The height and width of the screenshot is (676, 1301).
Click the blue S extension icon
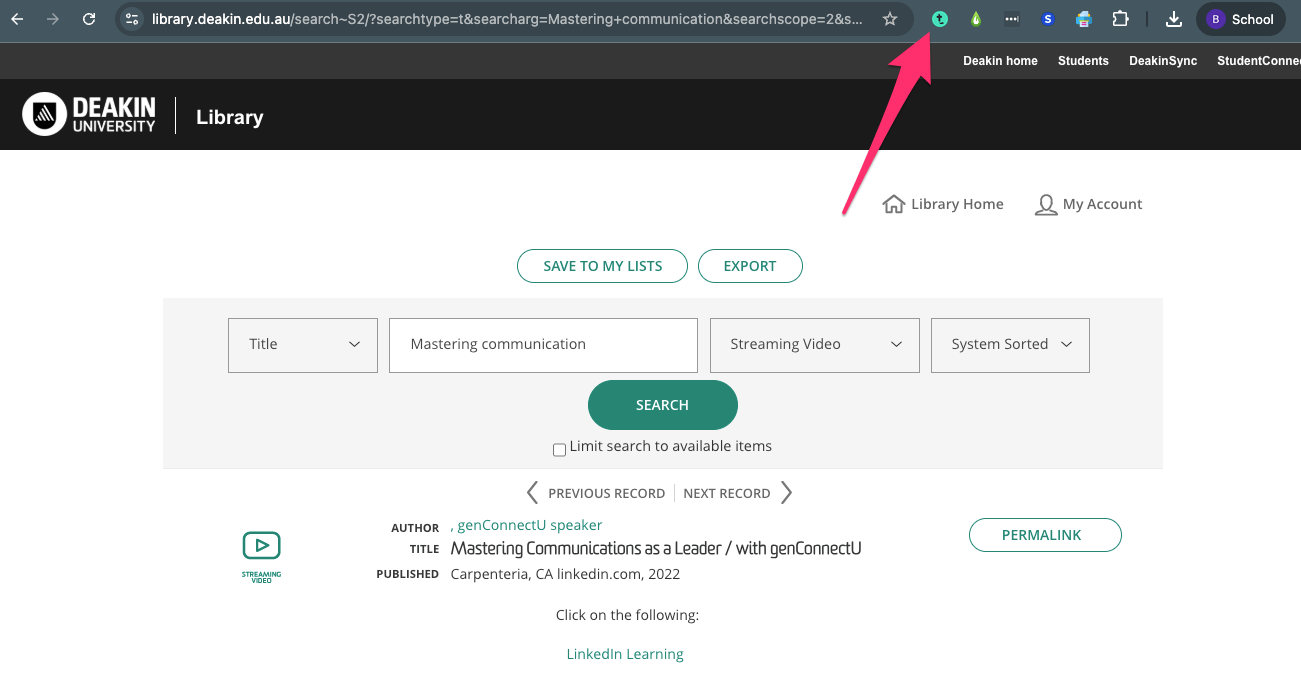click(x=1047, y=19)
